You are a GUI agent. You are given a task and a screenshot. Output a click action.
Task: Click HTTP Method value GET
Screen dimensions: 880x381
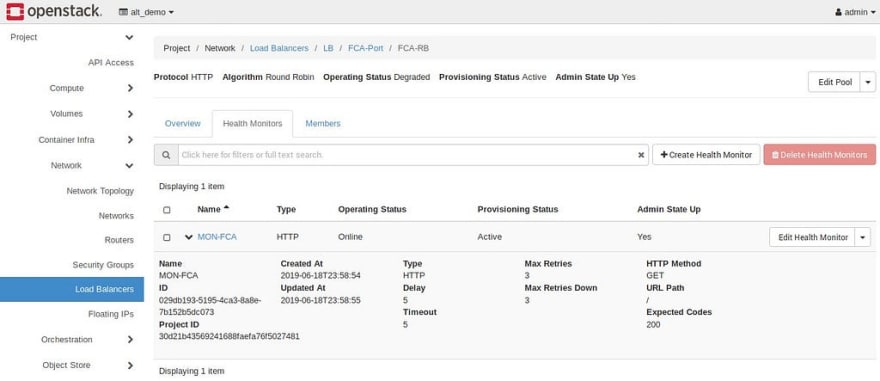pos(655,276)
